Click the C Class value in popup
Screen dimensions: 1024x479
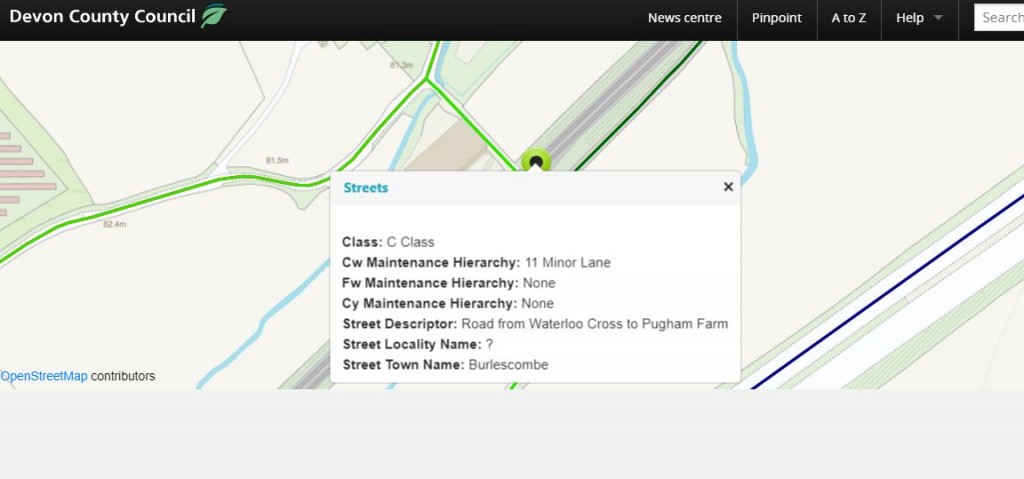point(410,242)
